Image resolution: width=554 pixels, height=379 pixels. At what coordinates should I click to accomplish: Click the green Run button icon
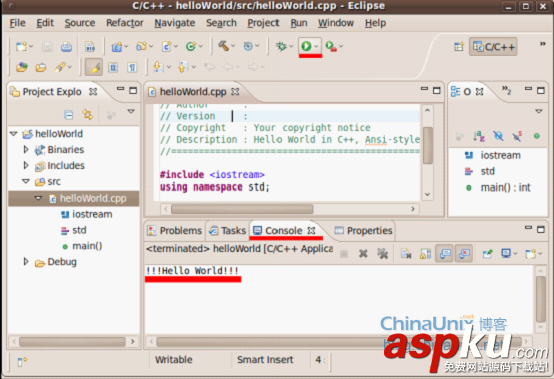306,46
